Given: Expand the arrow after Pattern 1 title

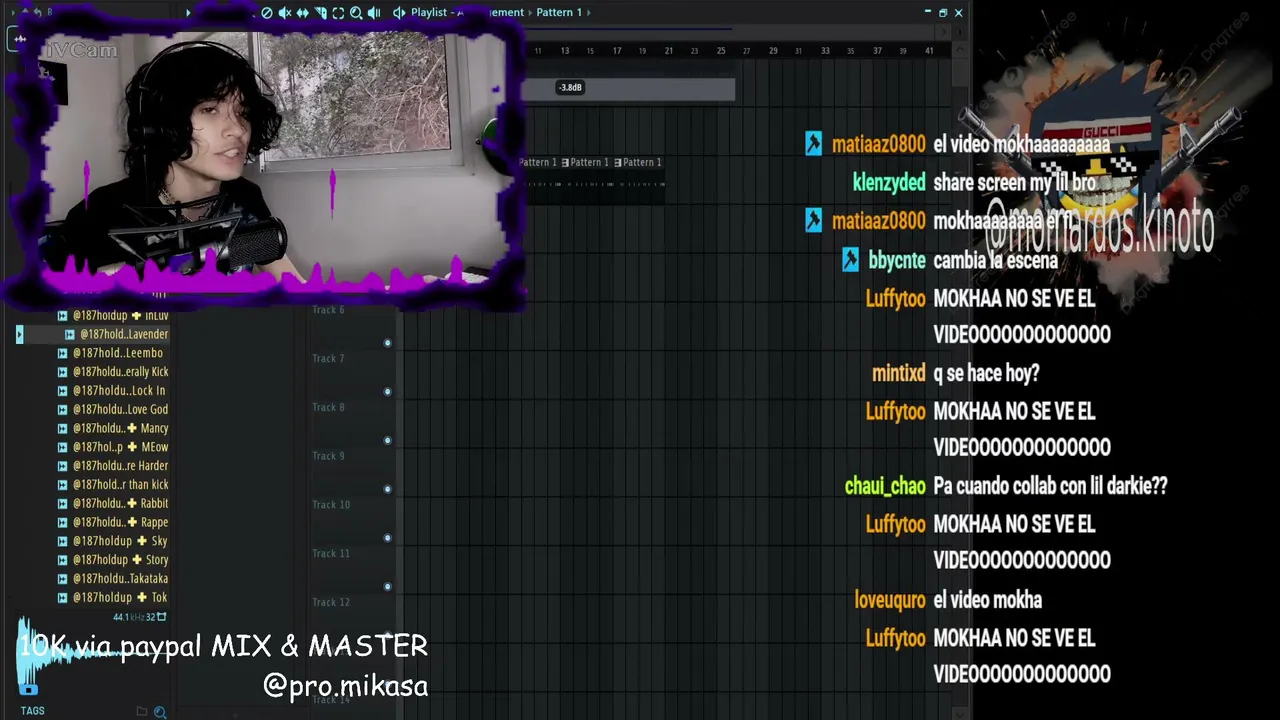Looking at the screenshot, I should 589,12.
